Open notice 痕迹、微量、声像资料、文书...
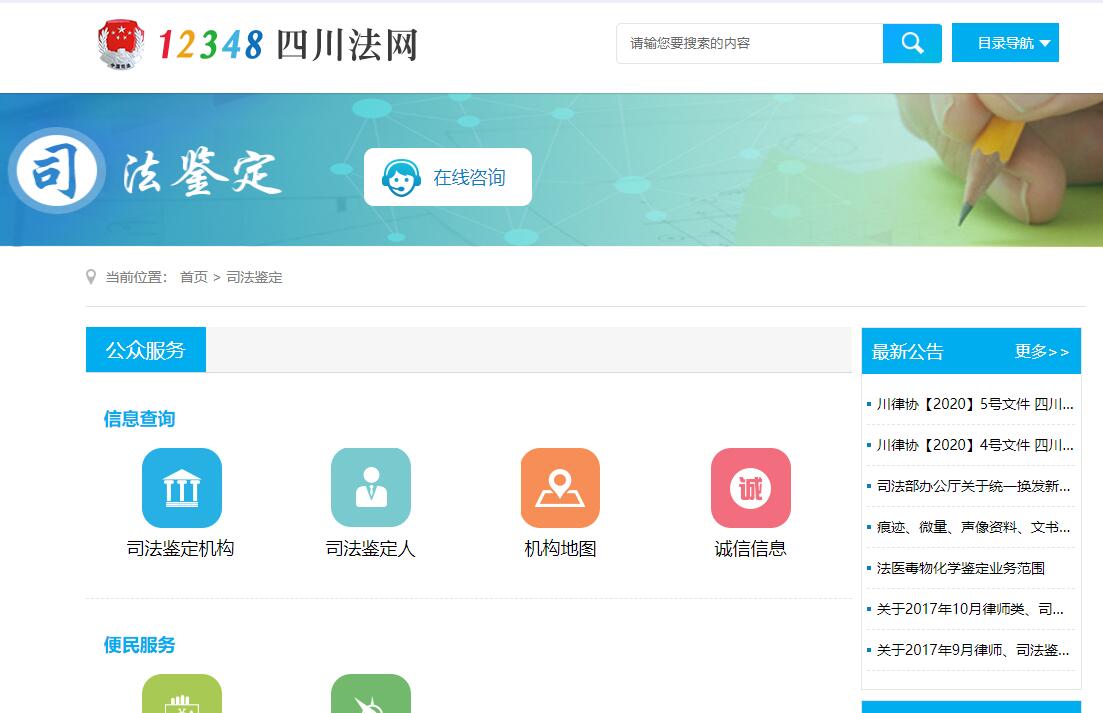Screen dimensions: 1103x713 [x=973, y=527]
